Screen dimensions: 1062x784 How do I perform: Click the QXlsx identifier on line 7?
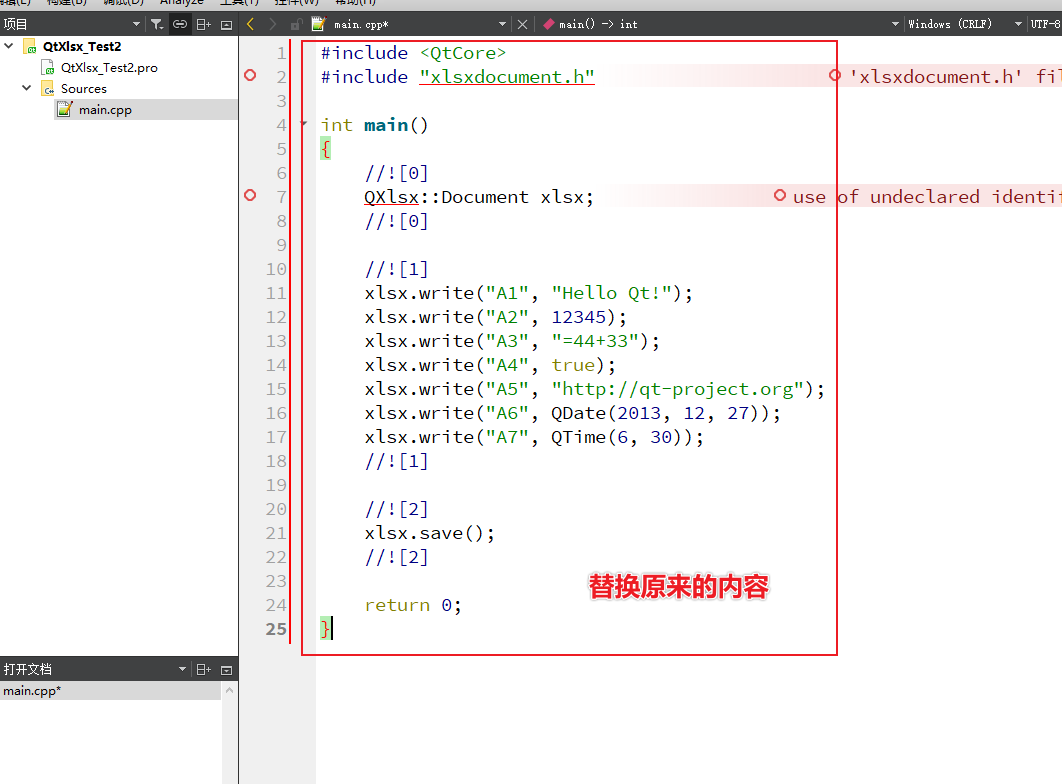point(391,197)
